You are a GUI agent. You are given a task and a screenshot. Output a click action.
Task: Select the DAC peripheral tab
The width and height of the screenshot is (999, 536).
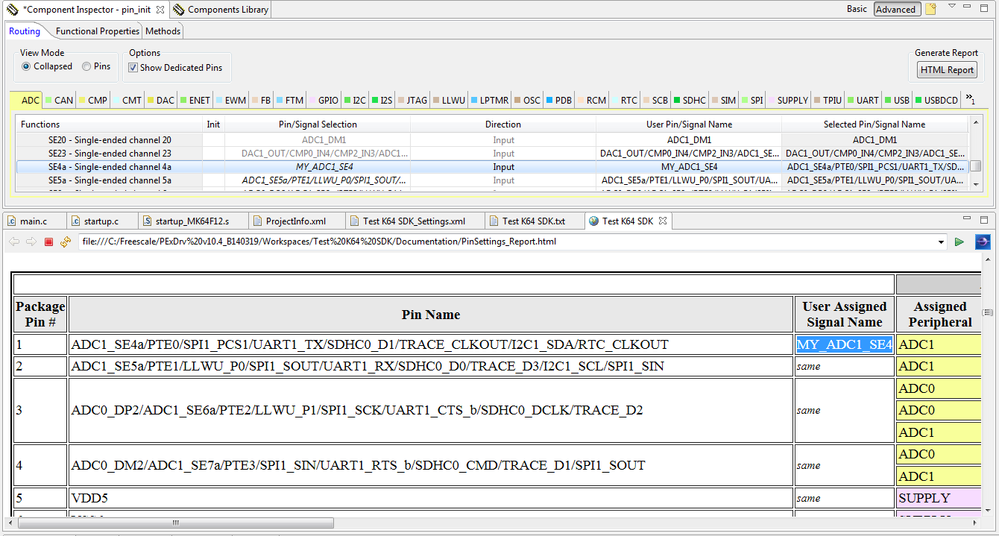[x=161, y=100]
